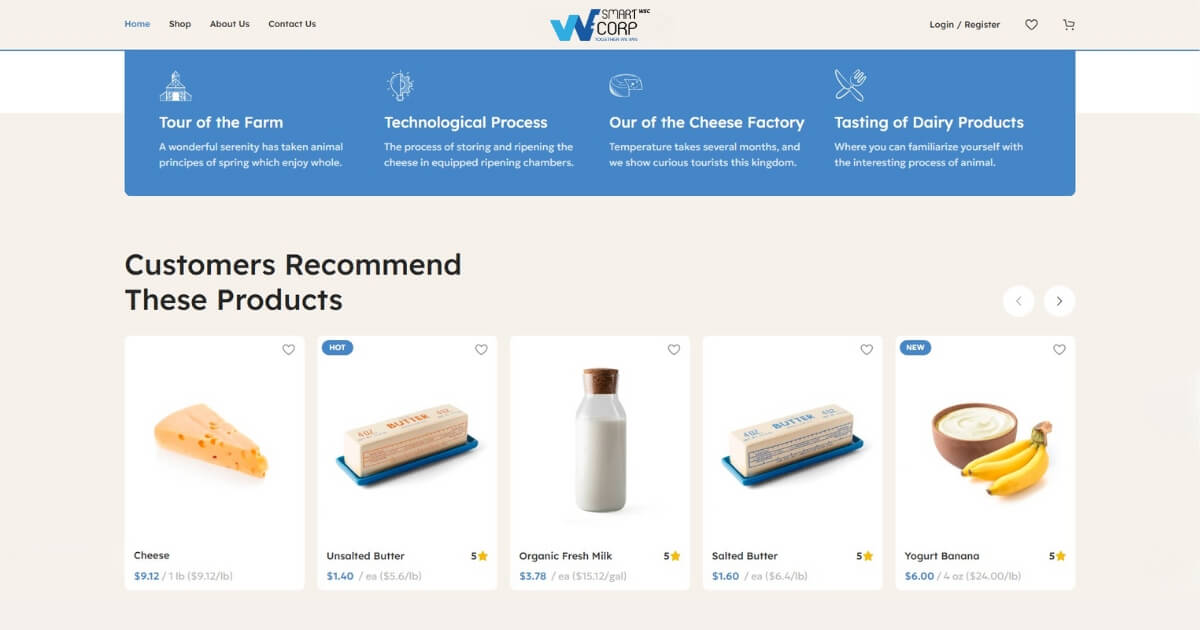Open the wishlist heart in header
This screenshot has width=1200, height=630.
pos(1031,25)
